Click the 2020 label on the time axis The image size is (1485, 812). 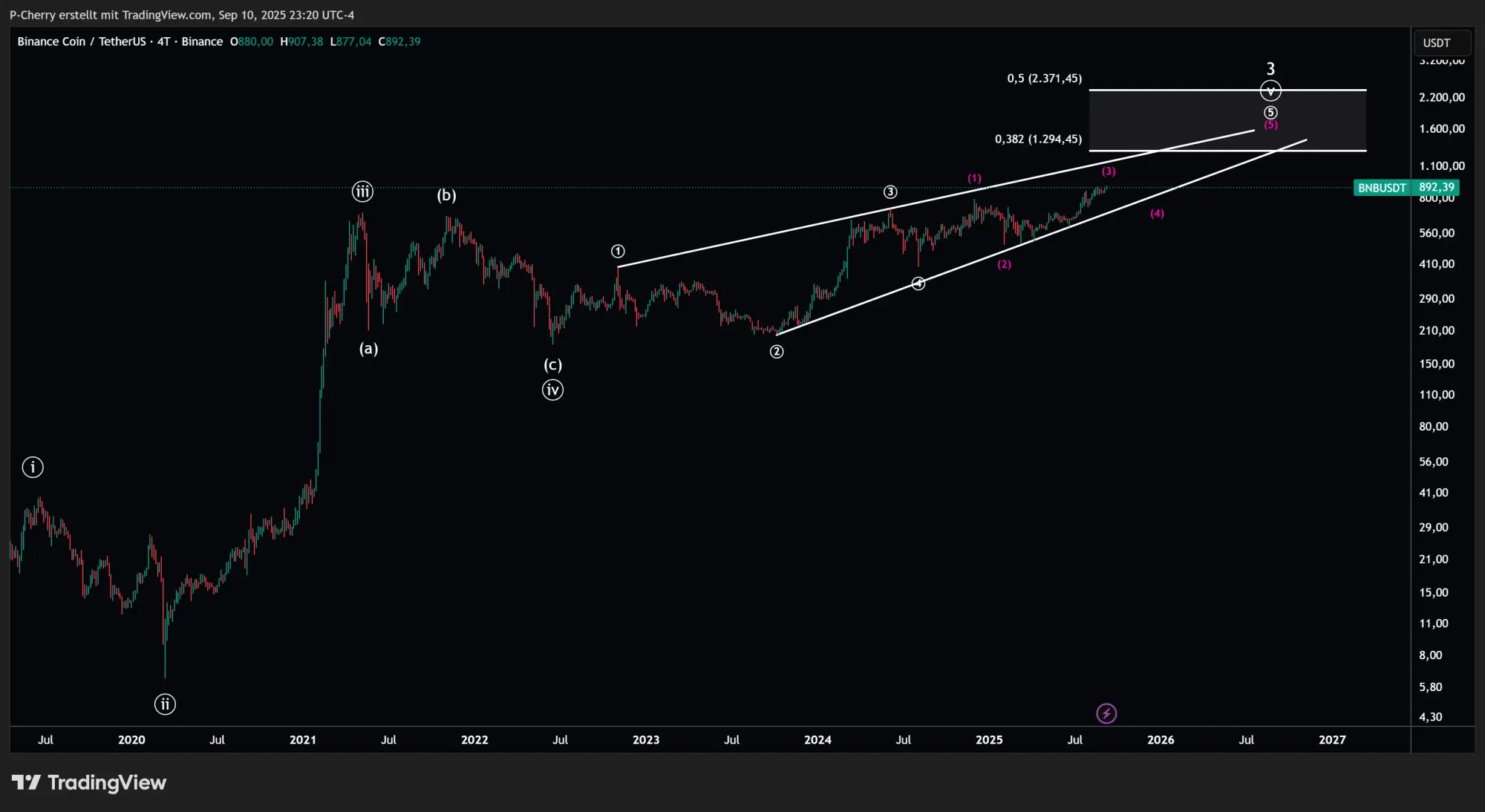pyautogui.click(x=131, y=740)
